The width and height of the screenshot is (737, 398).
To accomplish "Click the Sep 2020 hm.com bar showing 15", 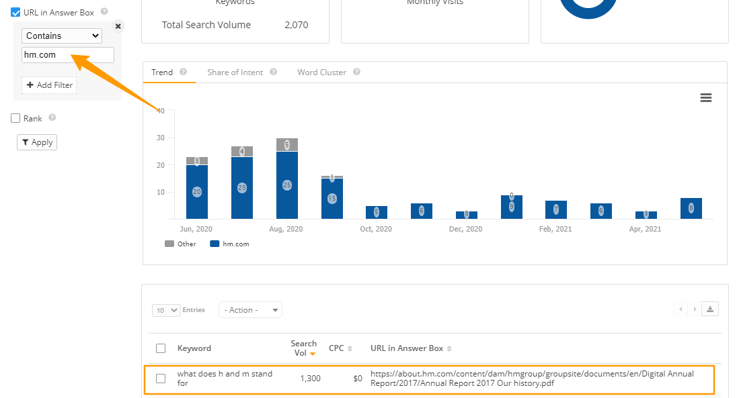I will [x=332, y=199].
